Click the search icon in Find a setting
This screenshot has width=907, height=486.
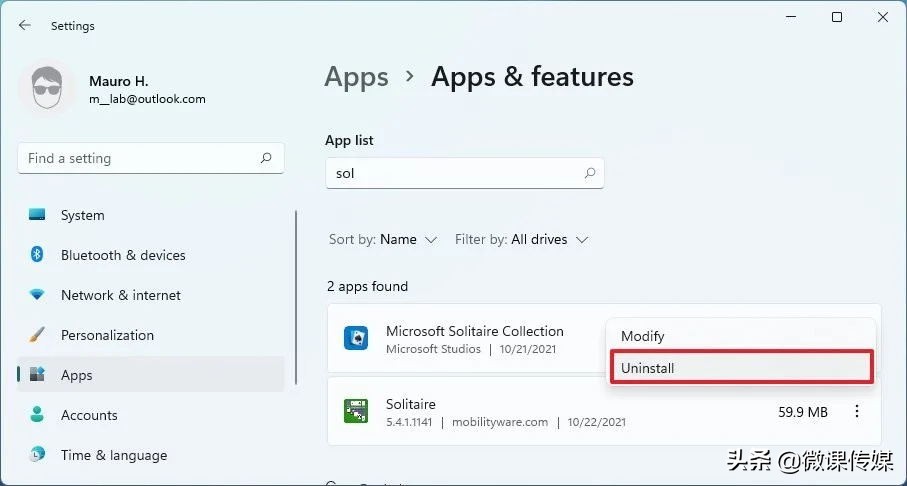[x=266, y=158]
